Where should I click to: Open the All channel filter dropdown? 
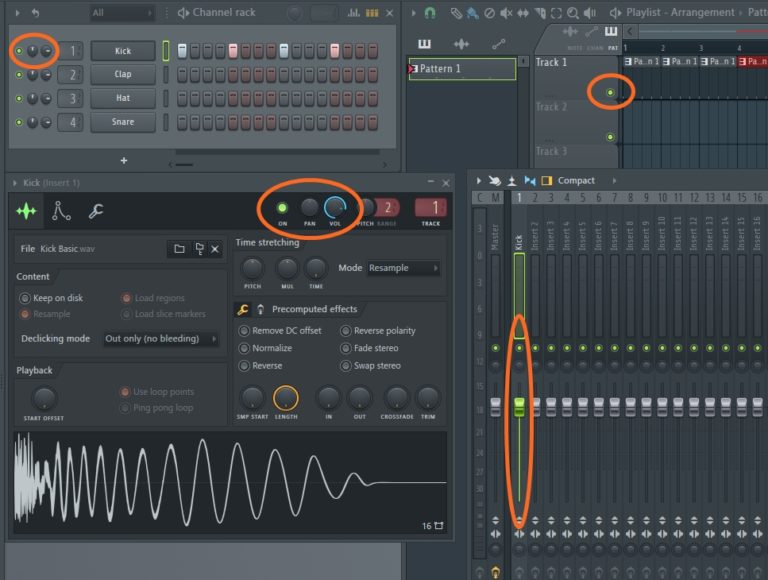click(122, 13)
